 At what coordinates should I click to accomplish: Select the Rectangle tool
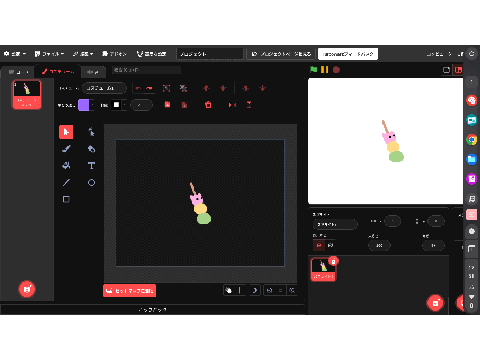pos(66,199)
